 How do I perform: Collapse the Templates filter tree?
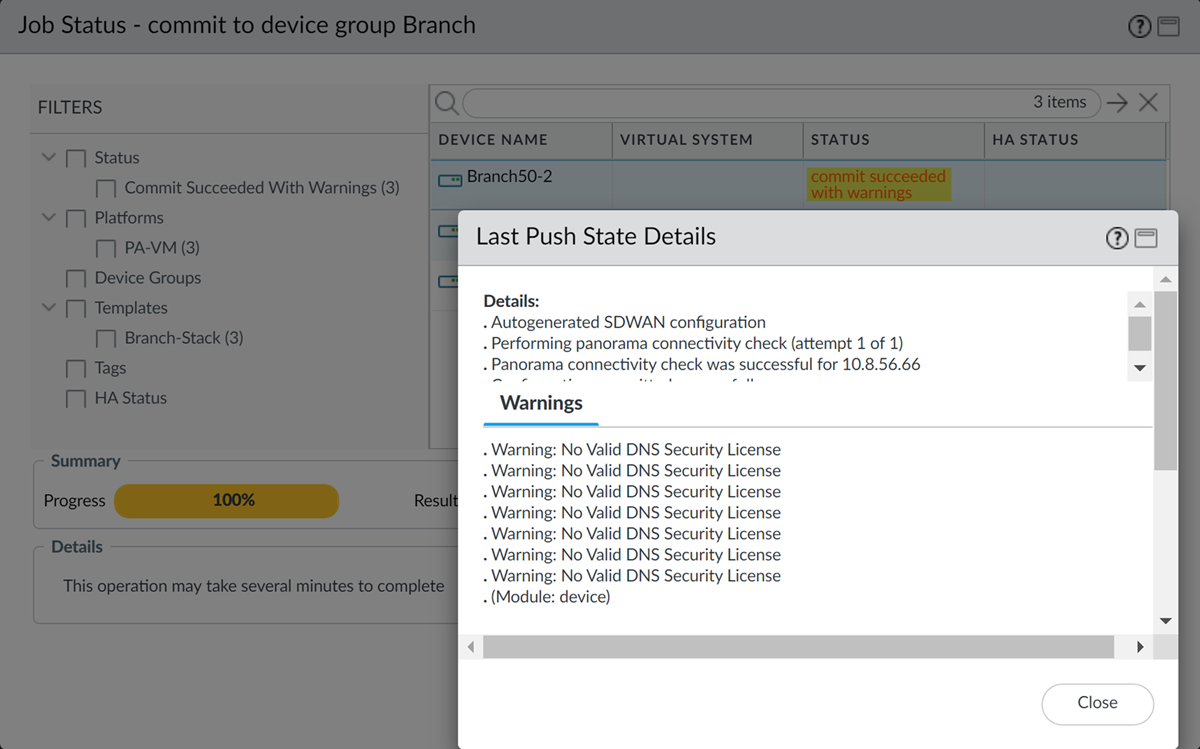click(49, 307)
